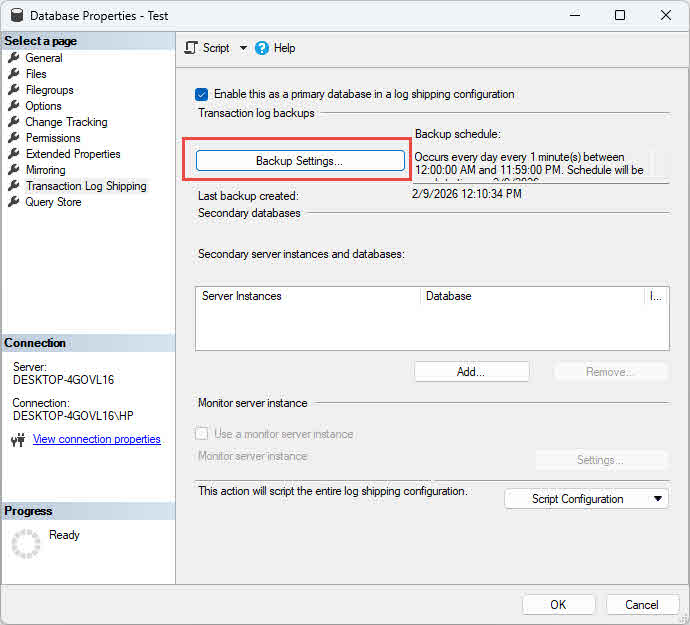
Task: Select the Mirroring page
Action: pyautogui.click(x=45, y=170)
